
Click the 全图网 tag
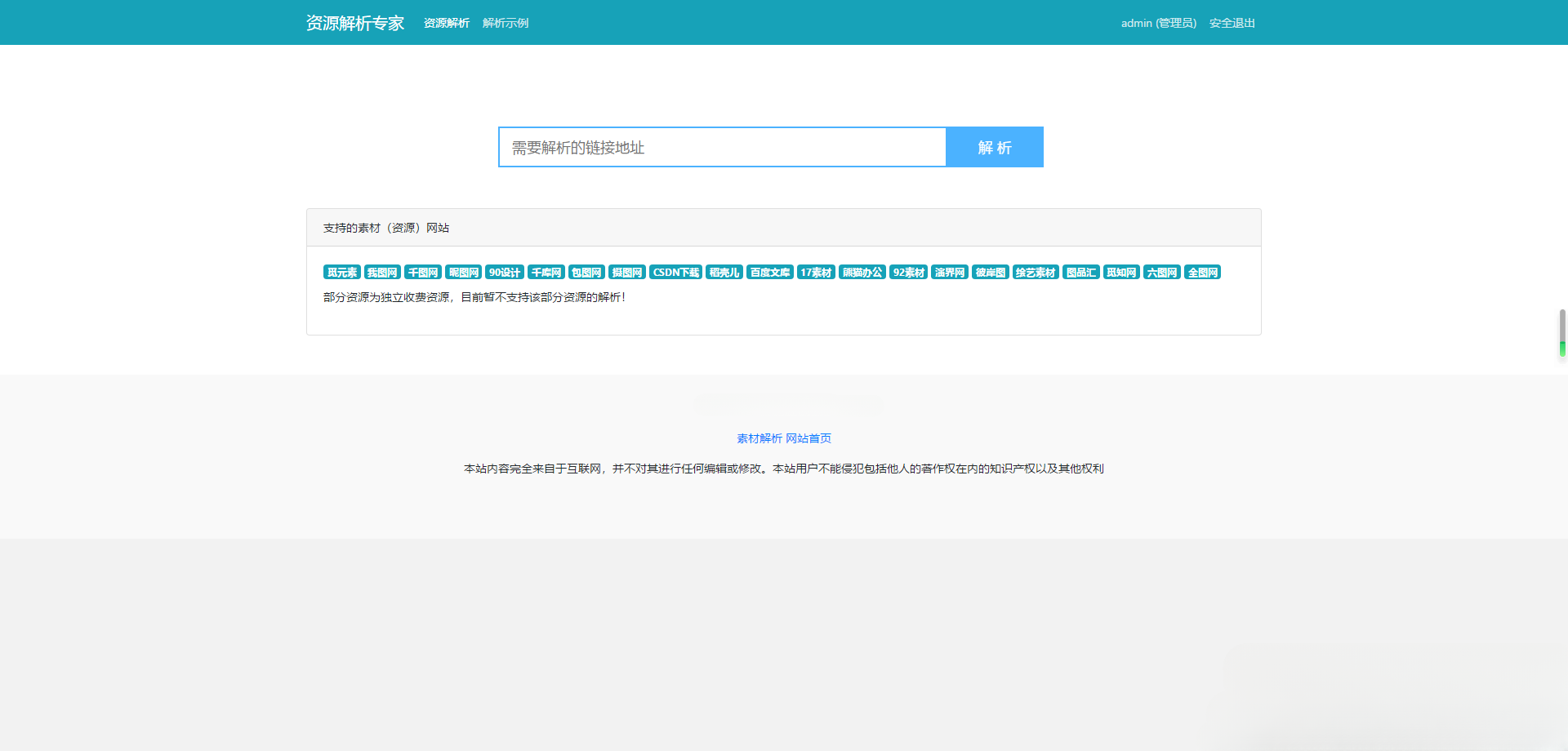click(x=1202, y=272)
